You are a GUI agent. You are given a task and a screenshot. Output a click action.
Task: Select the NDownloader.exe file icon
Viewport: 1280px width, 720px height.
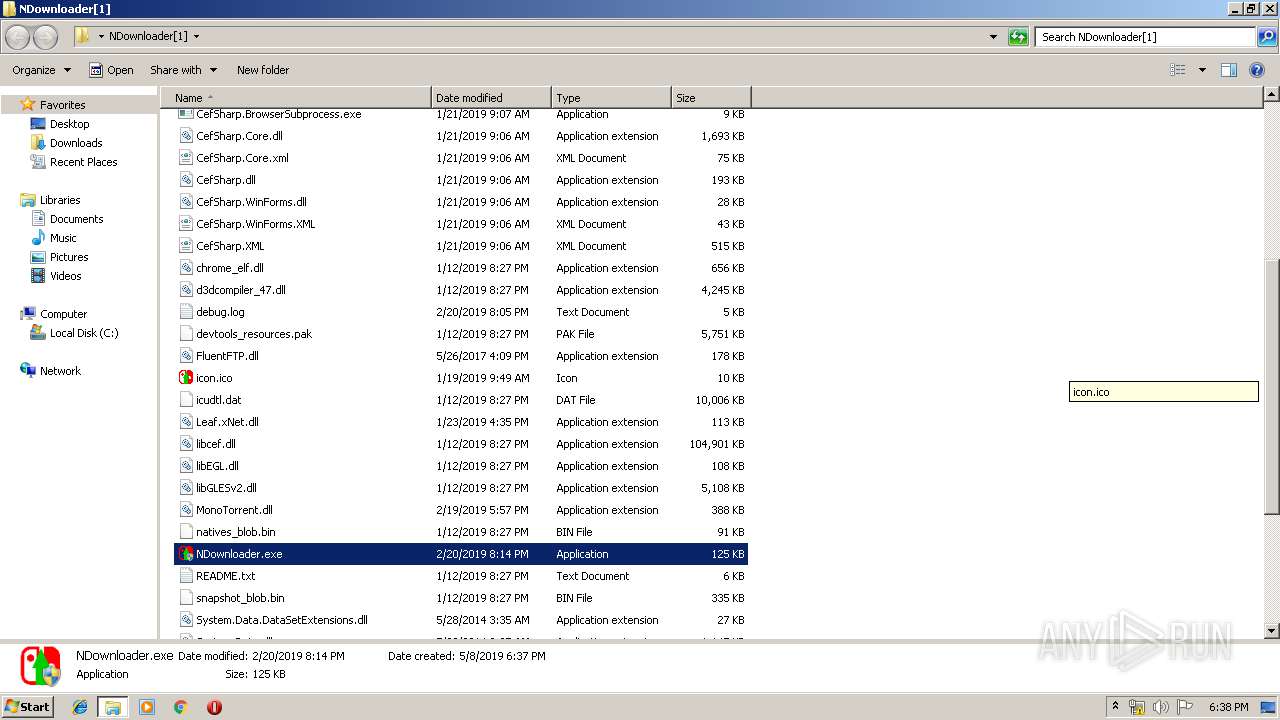(x=186, y=554)
